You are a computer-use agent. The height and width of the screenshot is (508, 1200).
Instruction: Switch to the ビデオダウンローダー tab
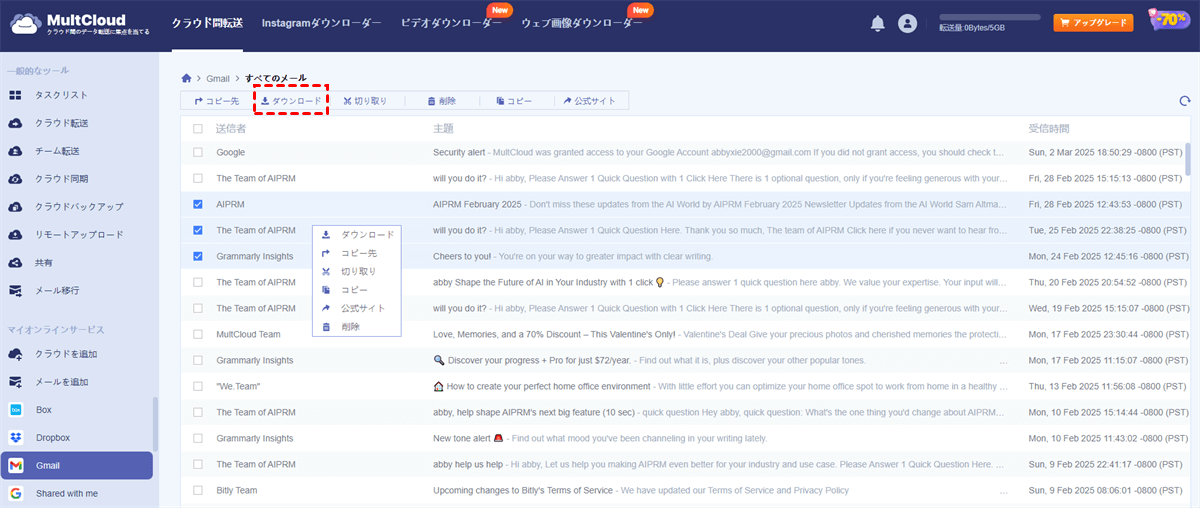tap(452, 23)
